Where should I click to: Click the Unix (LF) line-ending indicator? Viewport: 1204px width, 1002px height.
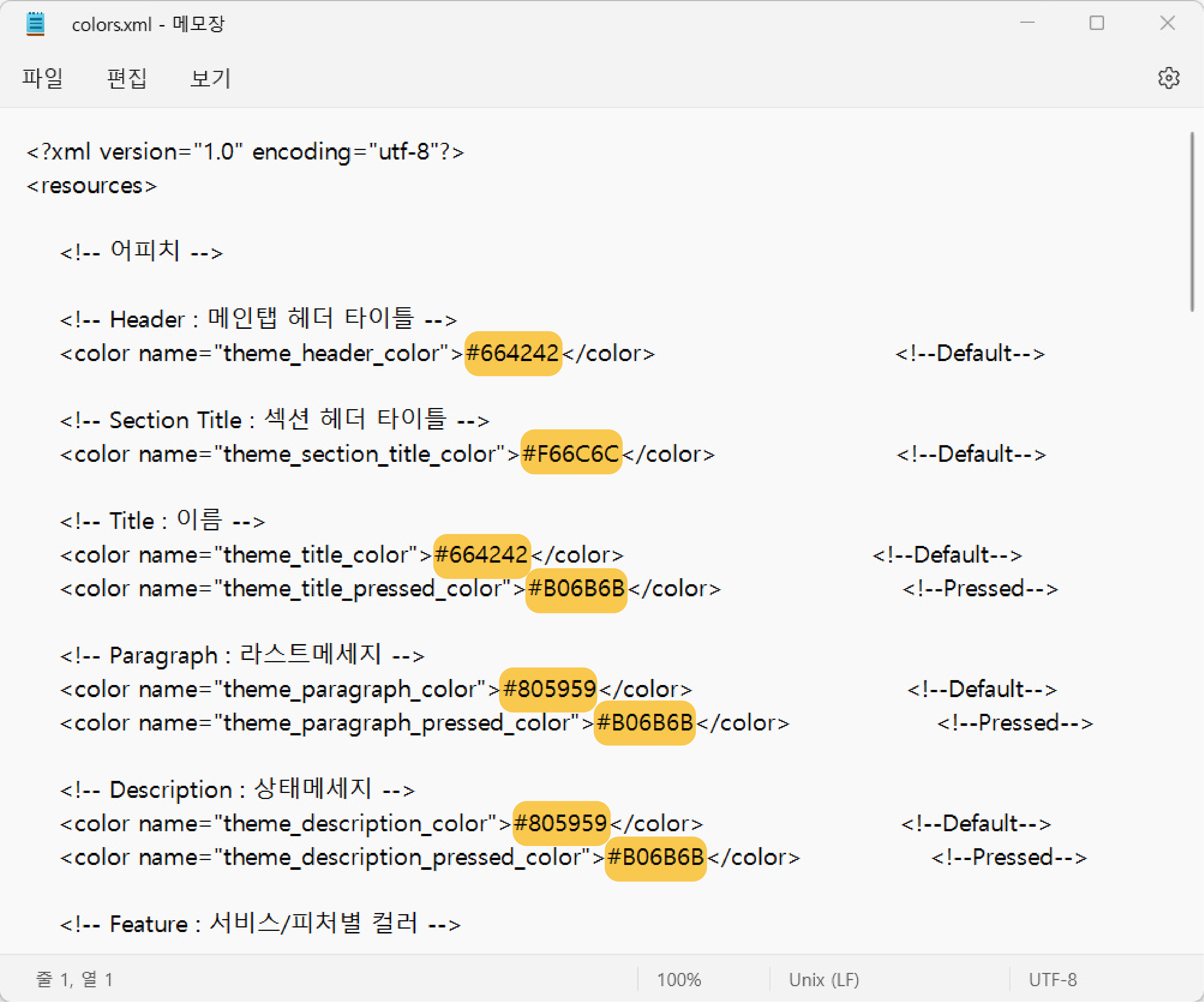(x=824, y=980)
